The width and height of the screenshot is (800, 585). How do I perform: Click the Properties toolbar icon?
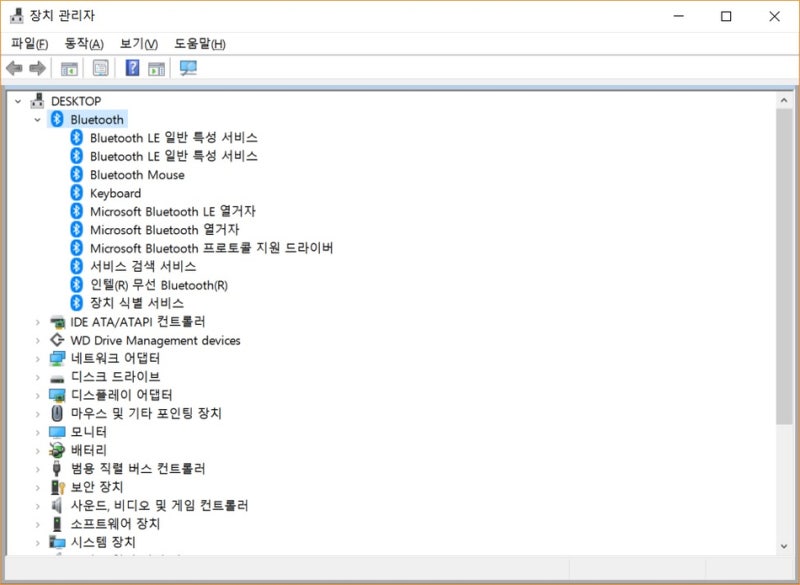click(101, 68)
